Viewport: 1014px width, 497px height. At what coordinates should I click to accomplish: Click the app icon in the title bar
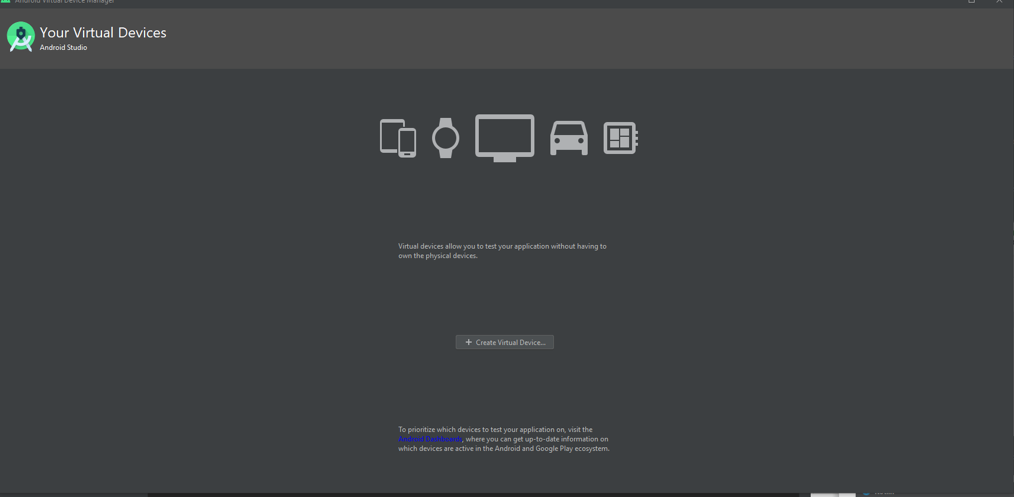5,2
